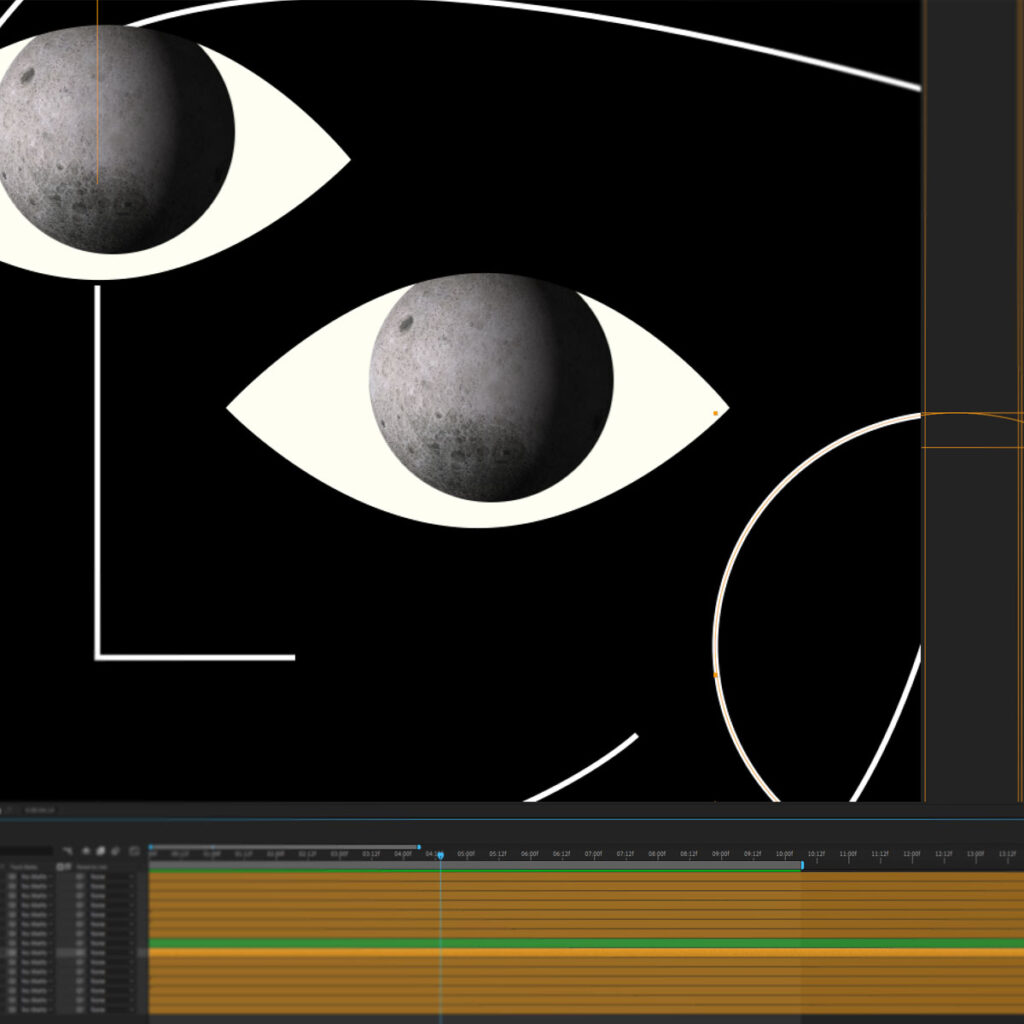Open the Graph Editor icon
Viewport: 1024px width, 1024px height.
(x=134, y=851)
